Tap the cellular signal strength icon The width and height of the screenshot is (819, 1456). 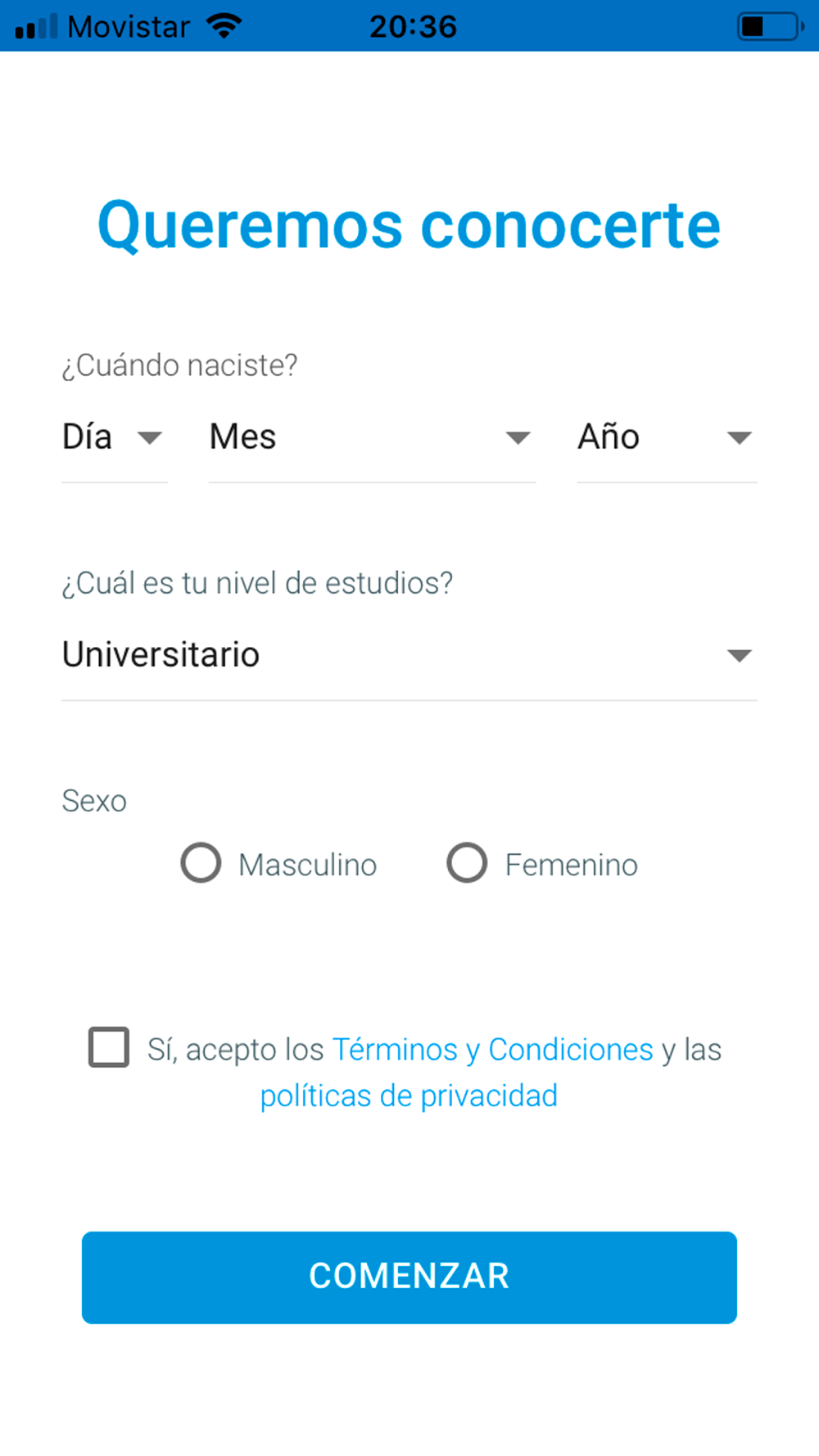(36, 26)
